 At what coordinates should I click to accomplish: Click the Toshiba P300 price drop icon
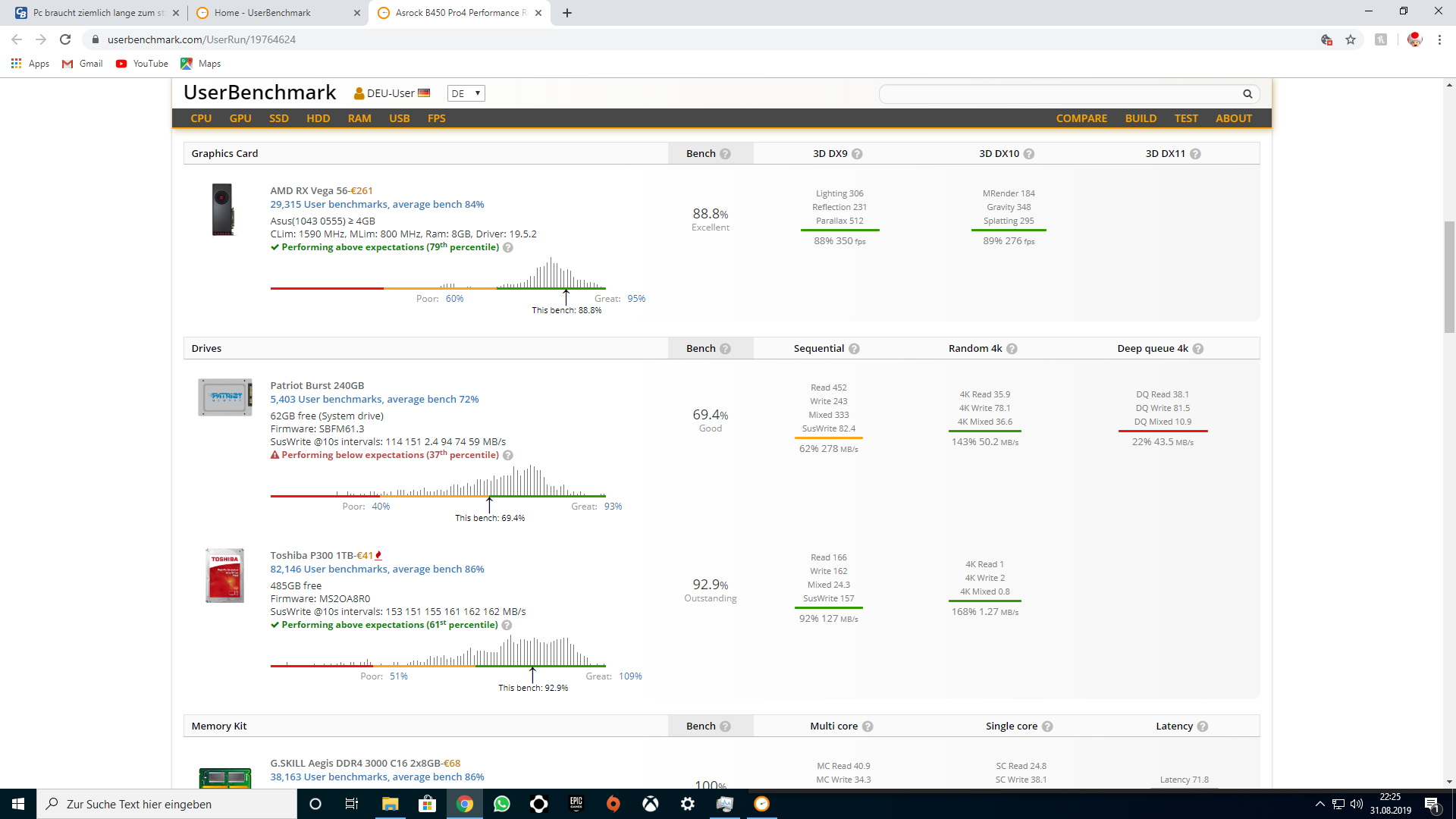coord(378,556)
